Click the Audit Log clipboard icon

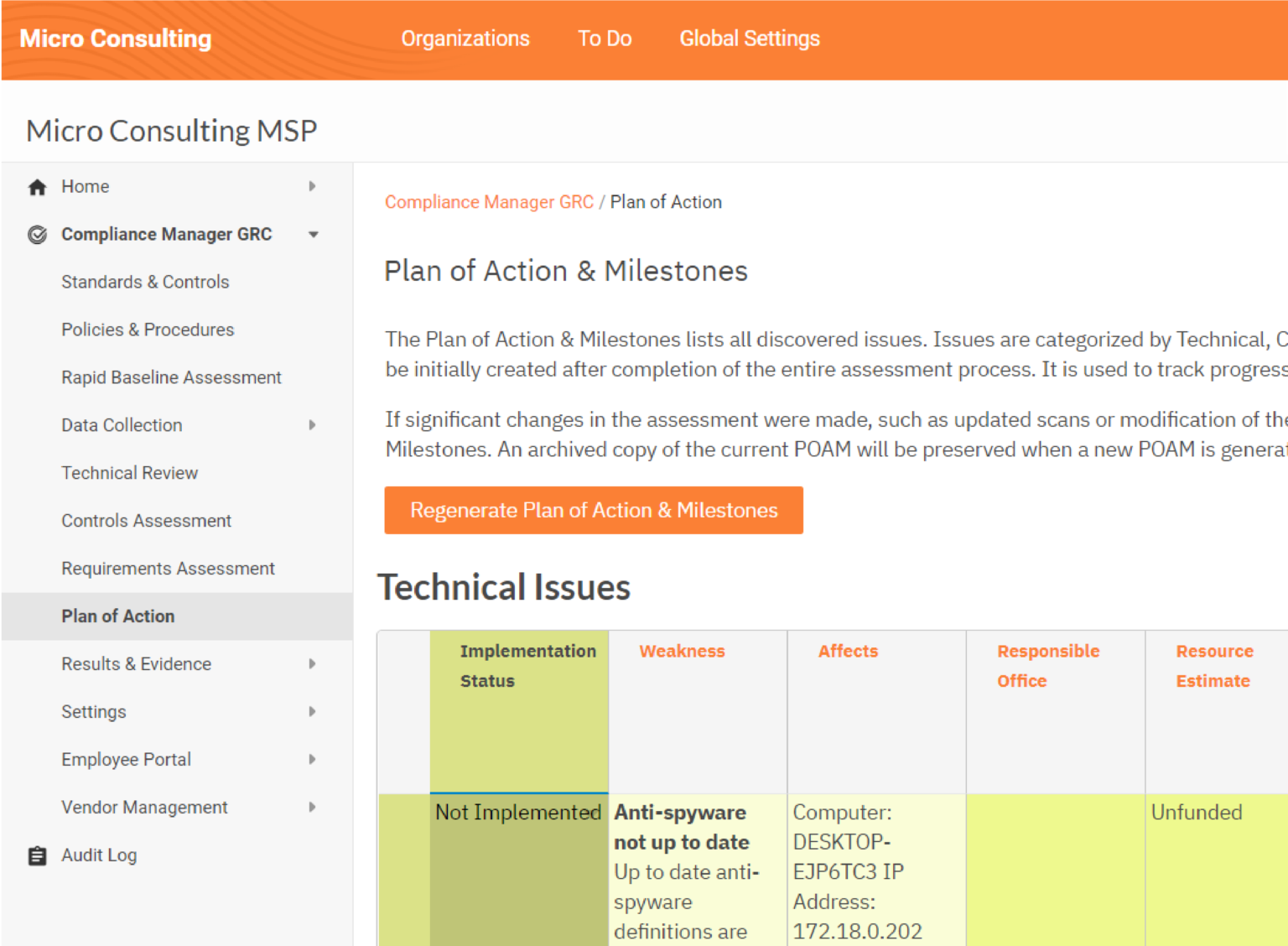[x=37, y=855]
